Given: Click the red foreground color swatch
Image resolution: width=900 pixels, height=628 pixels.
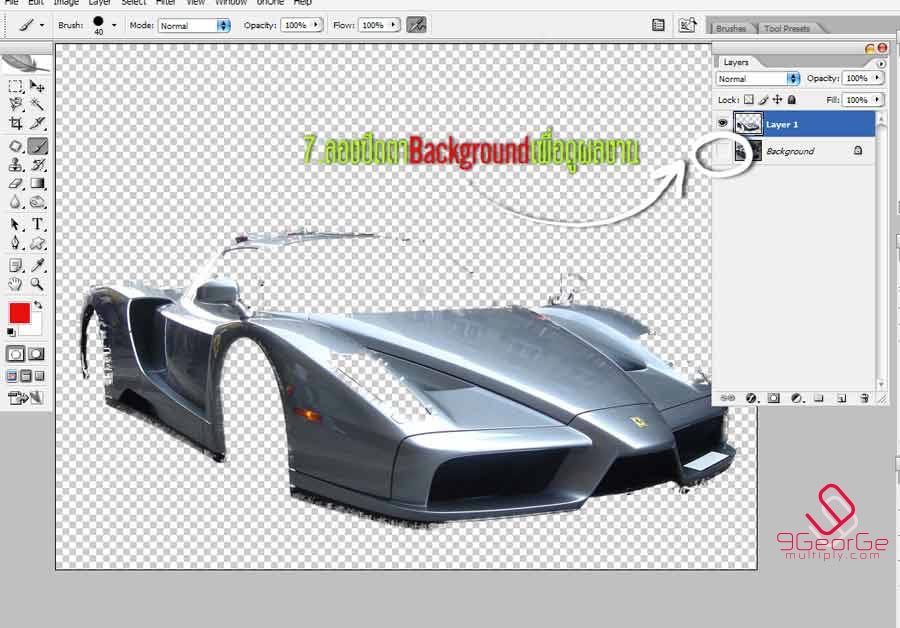Looking at the screenshot, I should pos(20,313).
